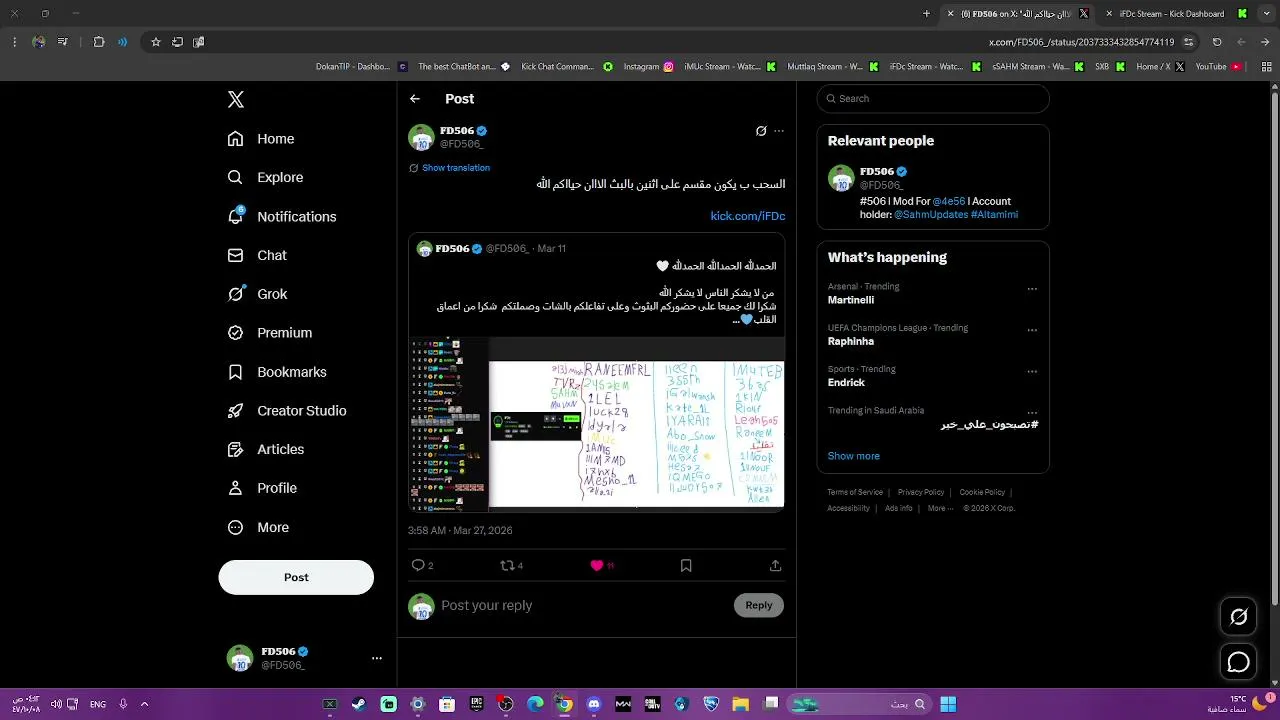
Task: Open Chrome from the taskbar
Action: coord(564,704)
